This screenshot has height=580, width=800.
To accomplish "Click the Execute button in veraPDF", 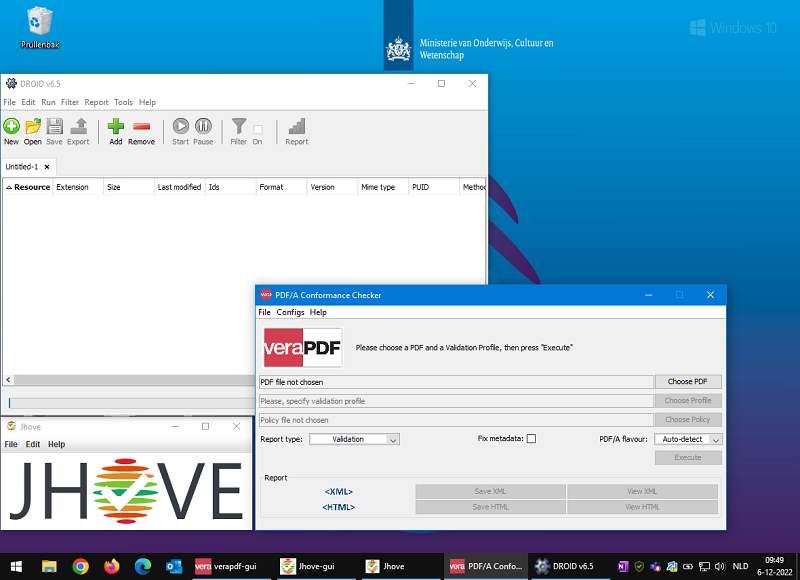I will (x=688, y=458).
